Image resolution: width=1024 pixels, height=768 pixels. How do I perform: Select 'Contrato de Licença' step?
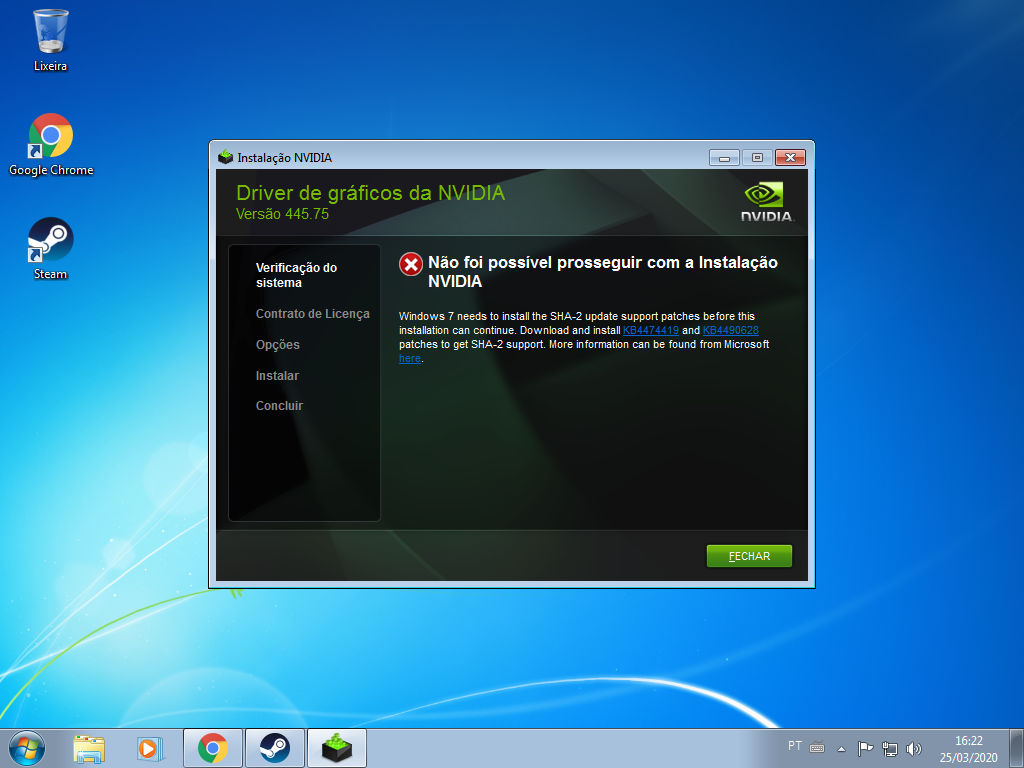tap(313, 313)
